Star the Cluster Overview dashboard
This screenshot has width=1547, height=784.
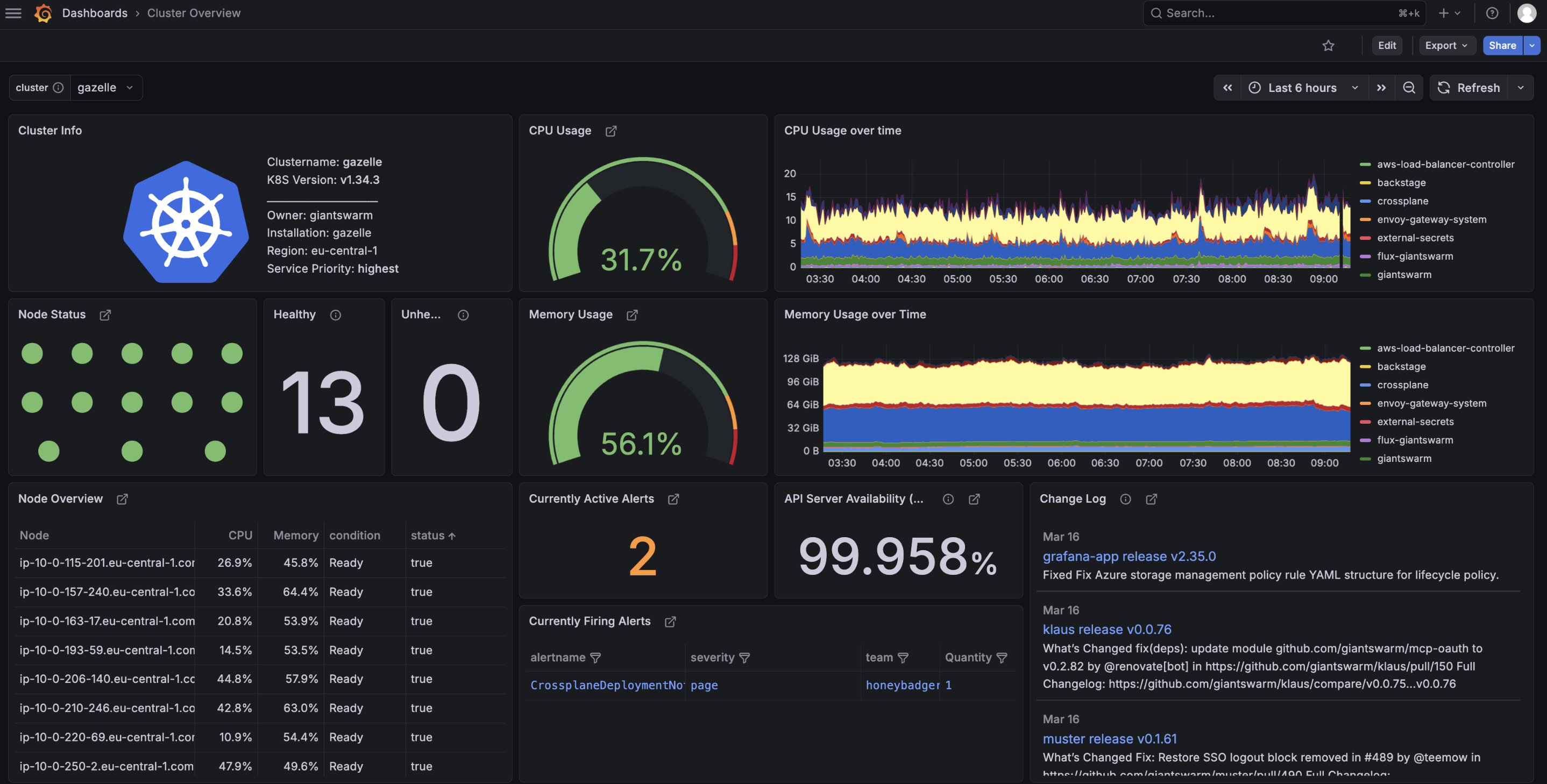1329,45
